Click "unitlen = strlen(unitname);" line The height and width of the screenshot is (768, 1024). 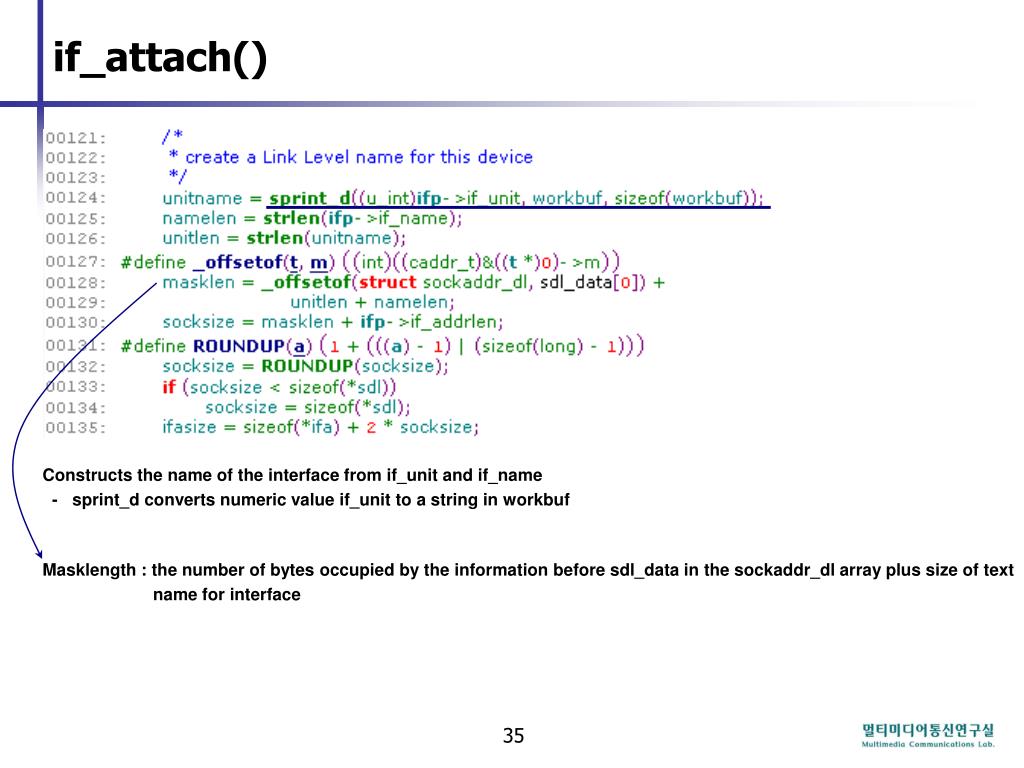pyautogui.click(x=284, y=238)
